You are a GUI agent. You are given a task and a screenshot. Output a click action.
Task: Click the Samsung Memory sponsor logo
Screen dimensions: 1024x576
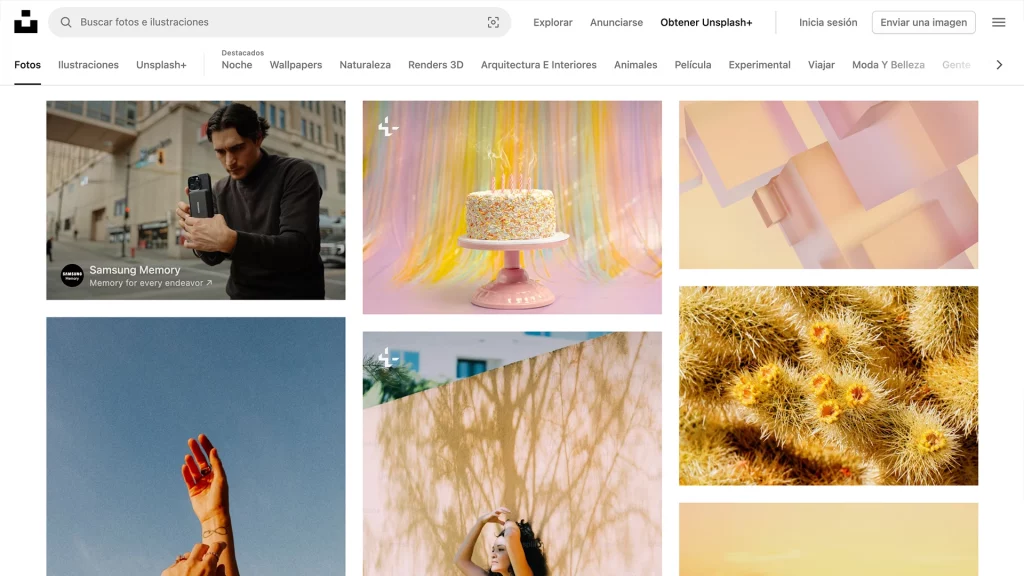tap(72, 275)
